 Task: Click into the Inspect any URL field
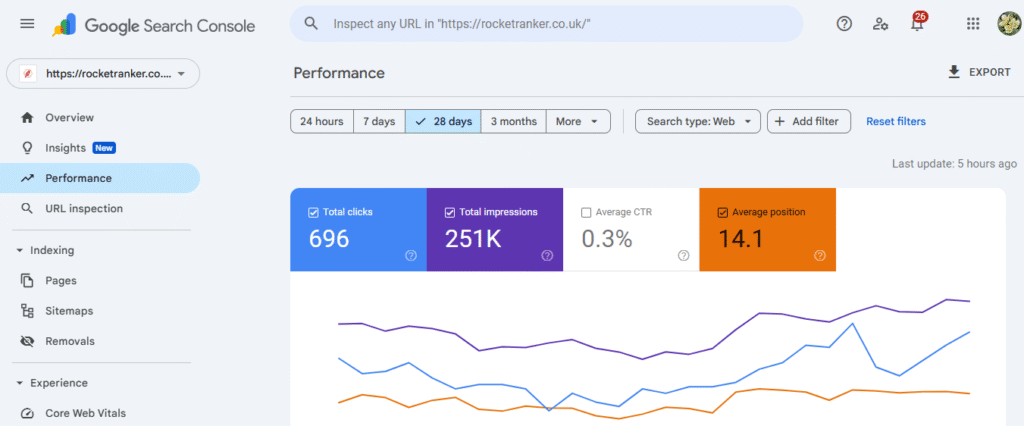pyautogui.click(x=547, y=24)
